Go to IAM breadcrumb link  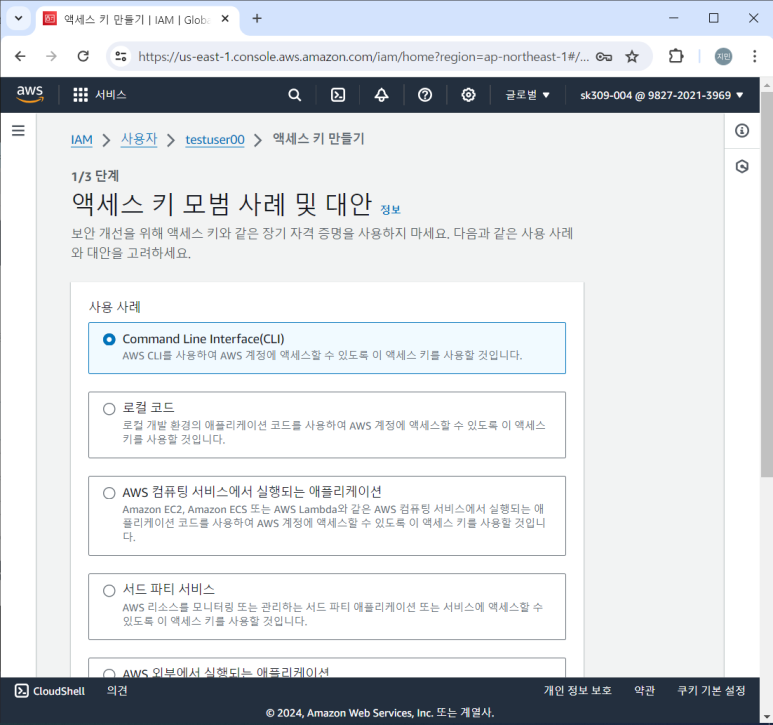81,140
